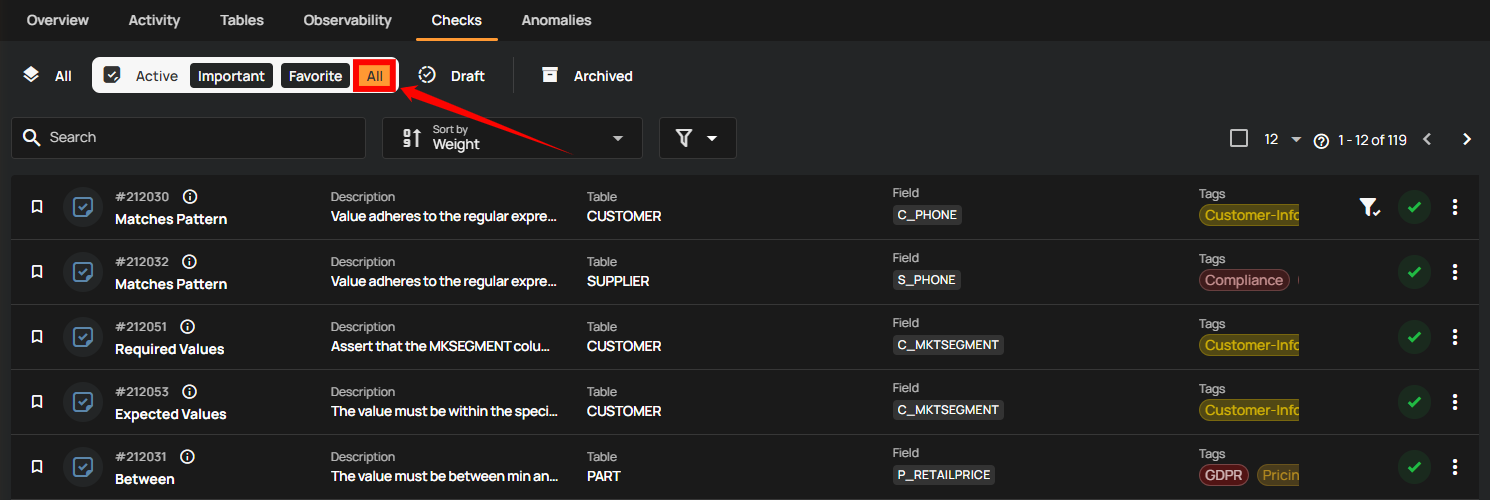1490x500 pixels.
Task: Open info icon next to #212051
Action: tap(187, 327)
